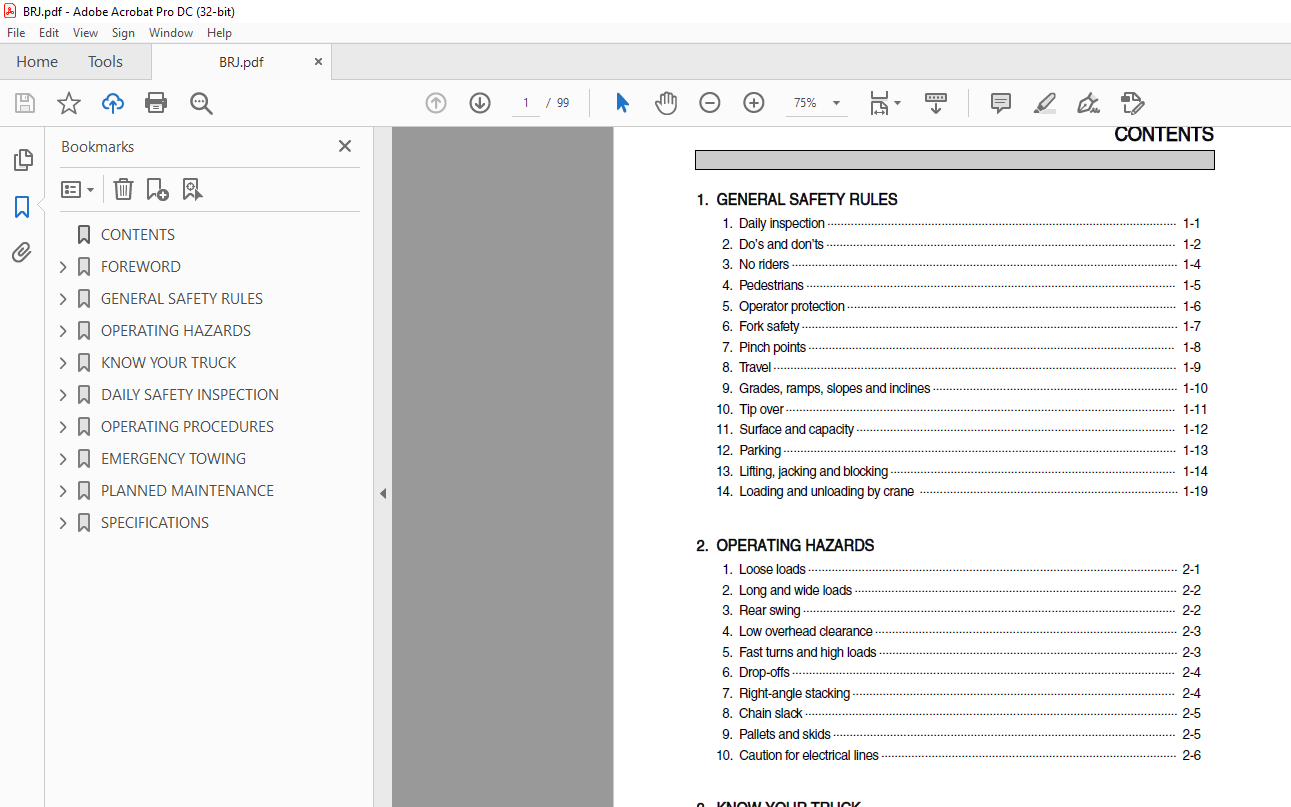Expand the SPECIFICATIONS bookmark
Viewport: 1291px width, 807px height.
63,523
